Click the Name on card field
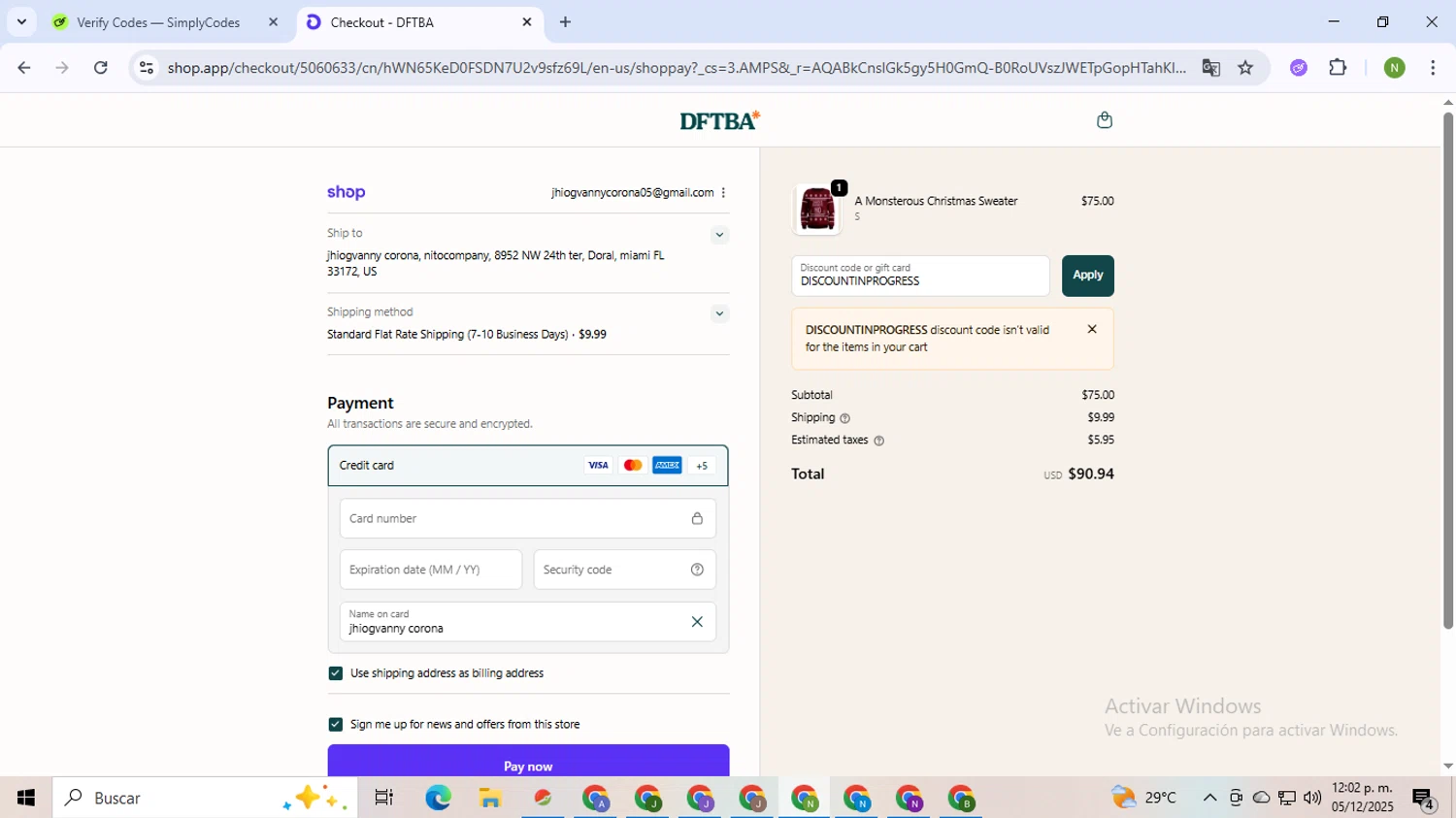This screenshot has height=818, width=1456. (528, 622)
